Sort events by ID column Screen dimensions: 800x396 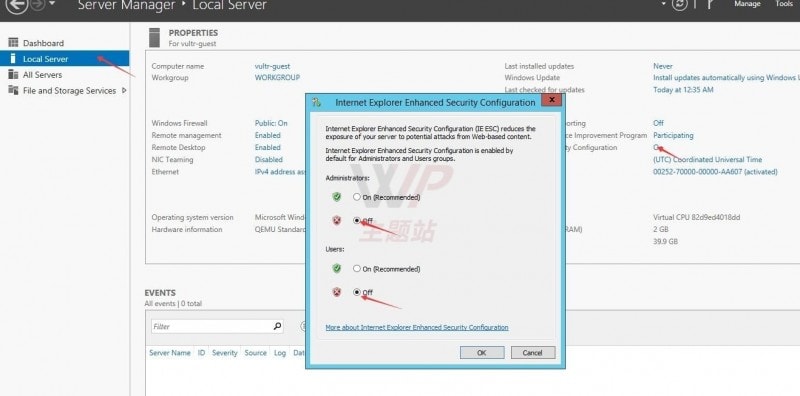pos(202,353)
